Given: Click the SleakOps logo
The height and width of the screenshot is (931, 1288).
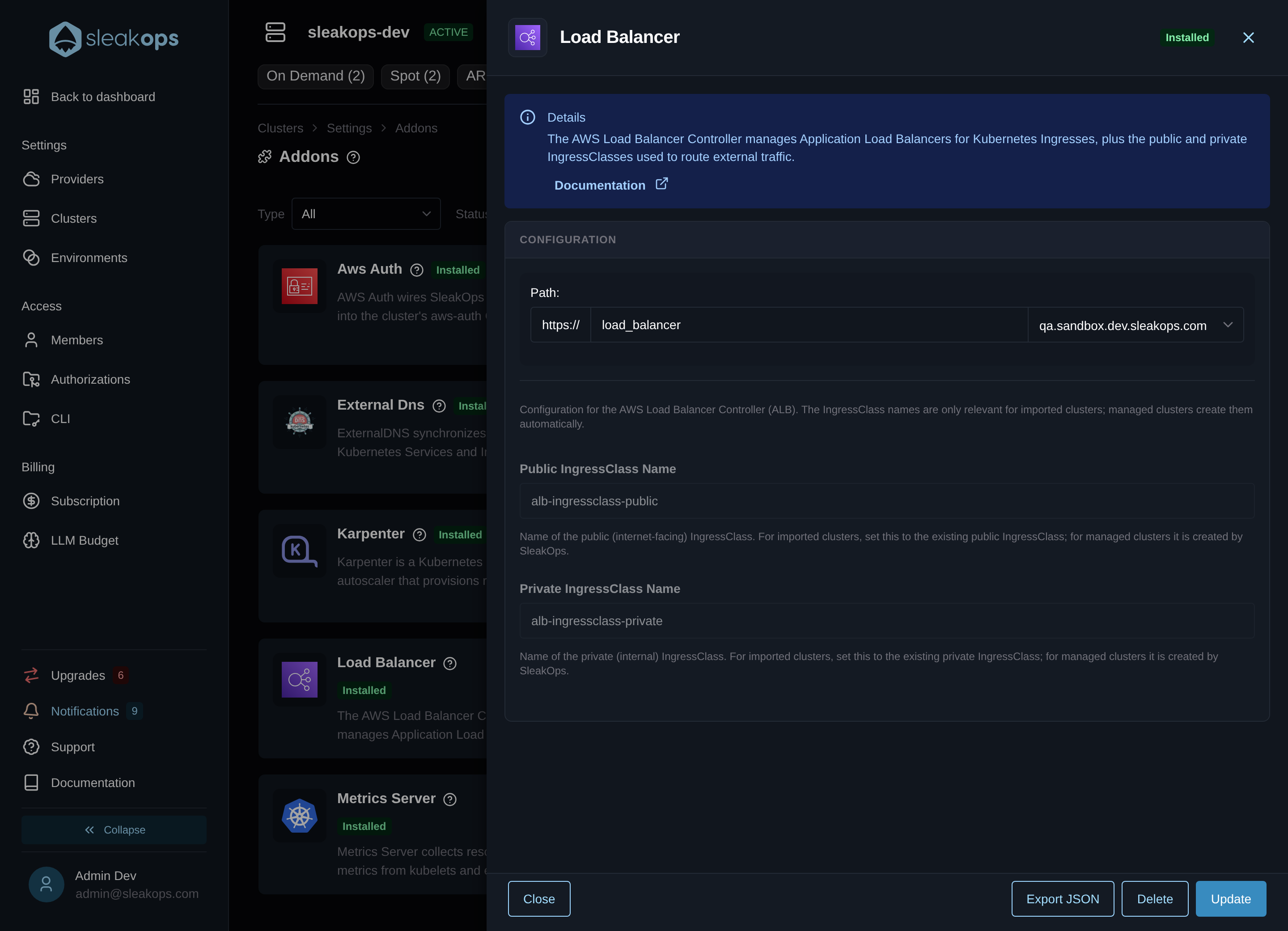Looking at the screenshot, I should pyautogui.click(x=114, y=38).
